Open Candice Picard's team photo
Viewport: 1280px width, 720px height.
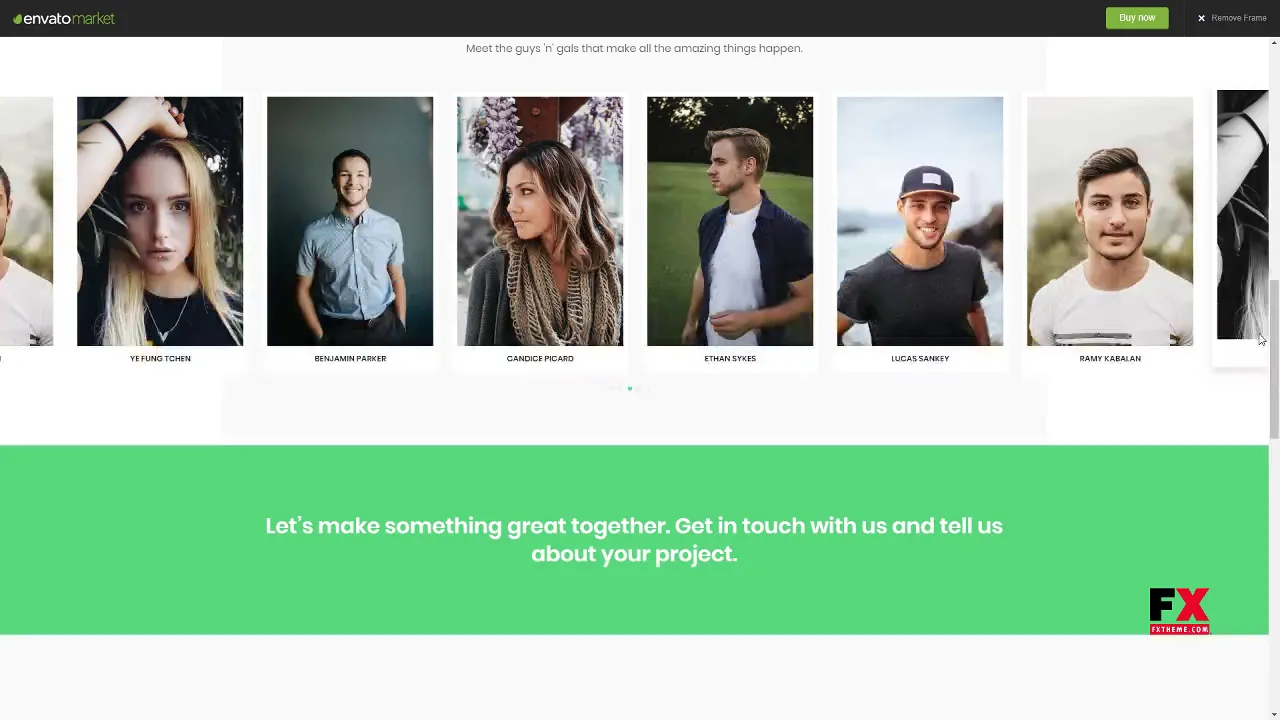click(x=540, y=221)
